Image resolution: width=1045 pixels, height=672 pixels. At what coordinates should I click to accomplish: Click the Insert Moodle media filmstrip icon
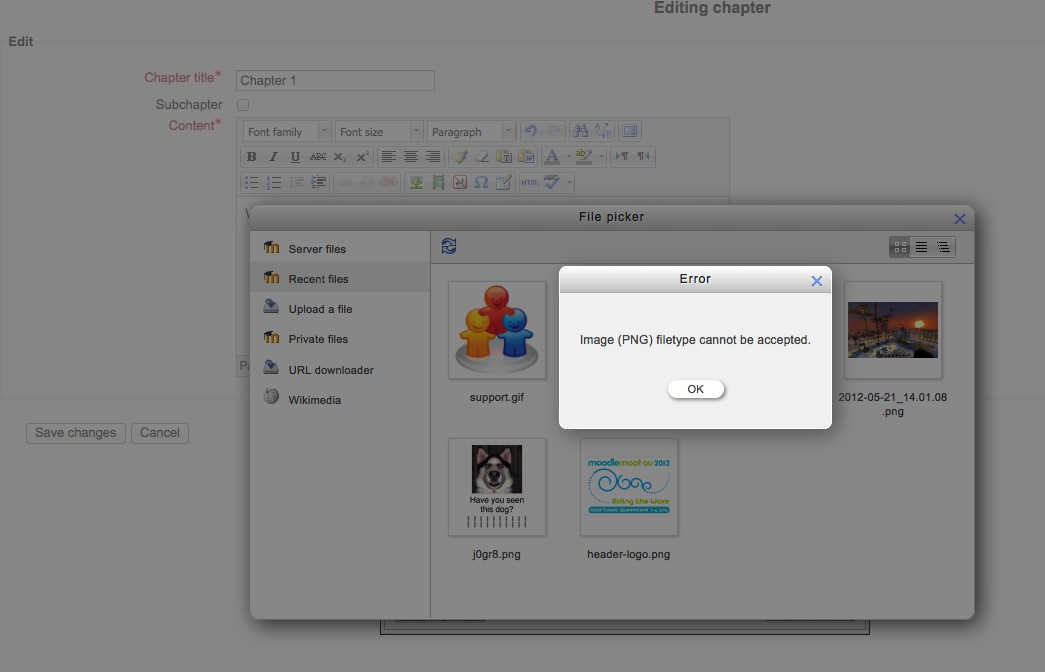click(x=438, y=183)
